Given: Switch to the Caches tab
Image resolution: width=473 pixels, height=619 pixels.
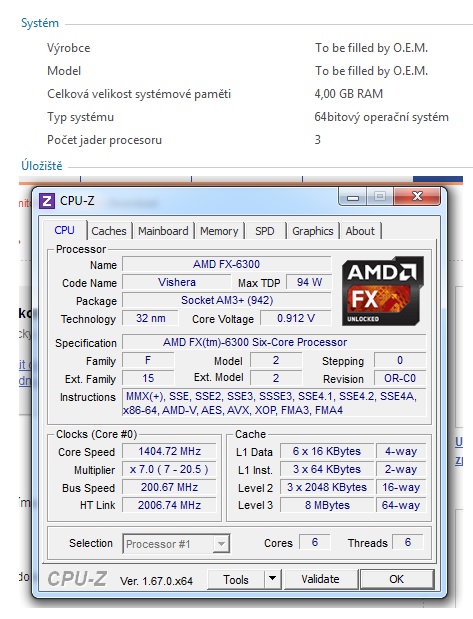Looking at the screenshot, I should (x=109, y=231).
